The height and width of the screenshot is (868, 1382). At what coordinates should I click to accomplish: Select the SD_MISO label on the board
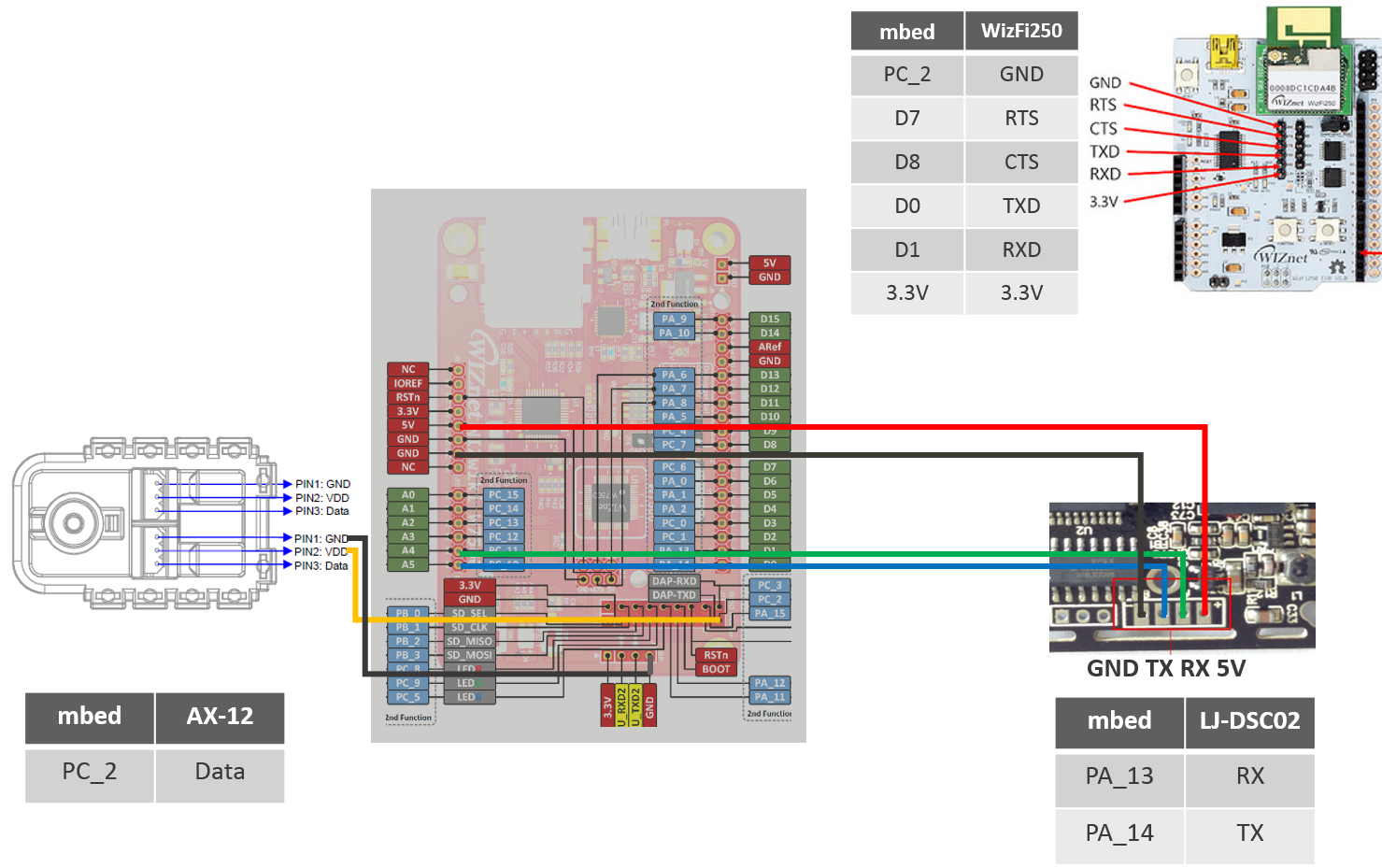coord(469,642)
